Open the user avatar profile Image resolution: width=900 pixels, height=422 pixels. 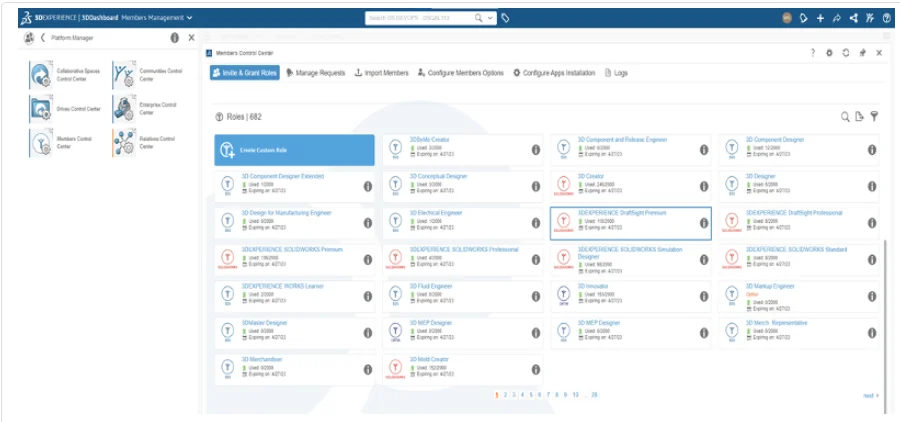pyautogui.click(x=787, y=18)
